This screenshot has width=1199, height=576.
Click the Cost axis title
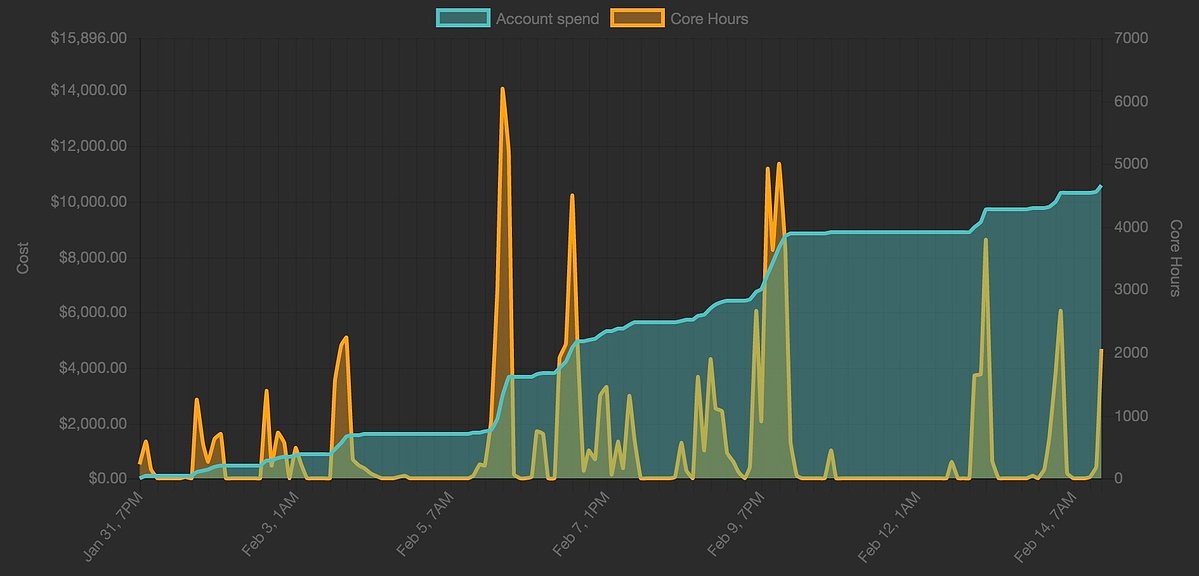22,257
